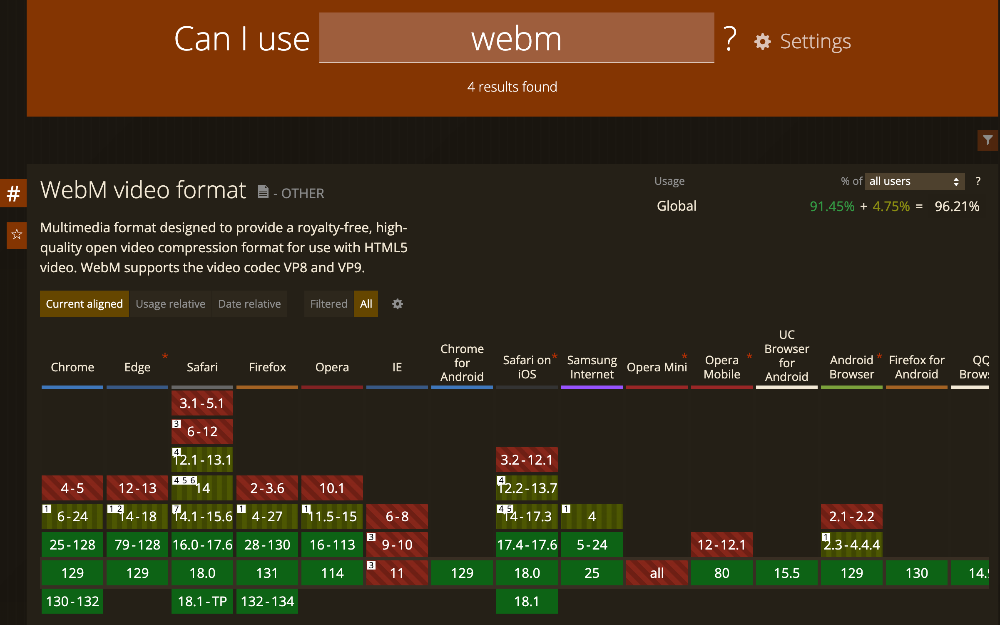Click the Opera column header
1000x625 pixels.
(x=332, y=367)
